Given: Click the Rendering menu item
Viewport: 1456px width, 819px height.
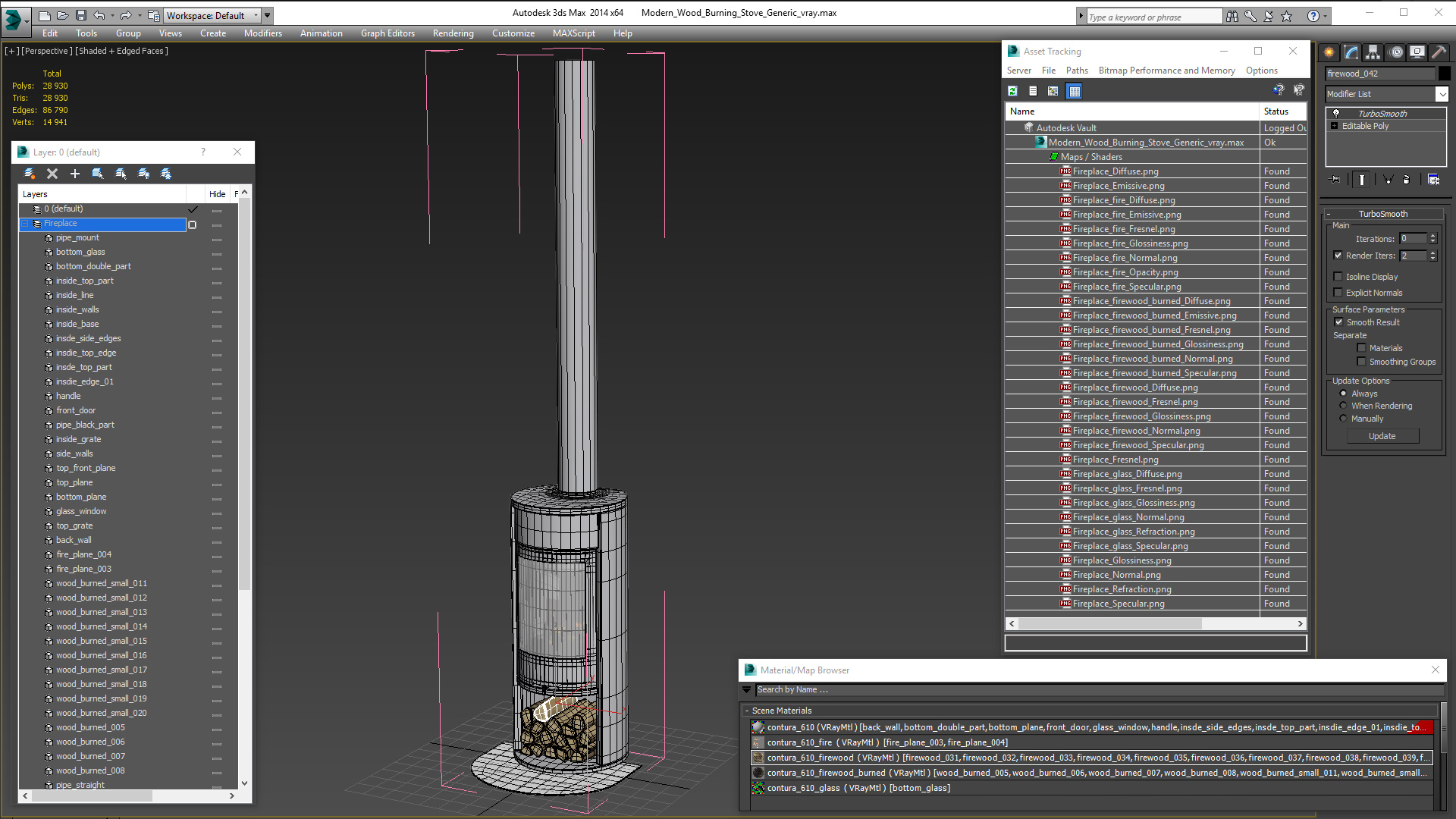Looking at the screenshot, I should click(x=452, y=32).
